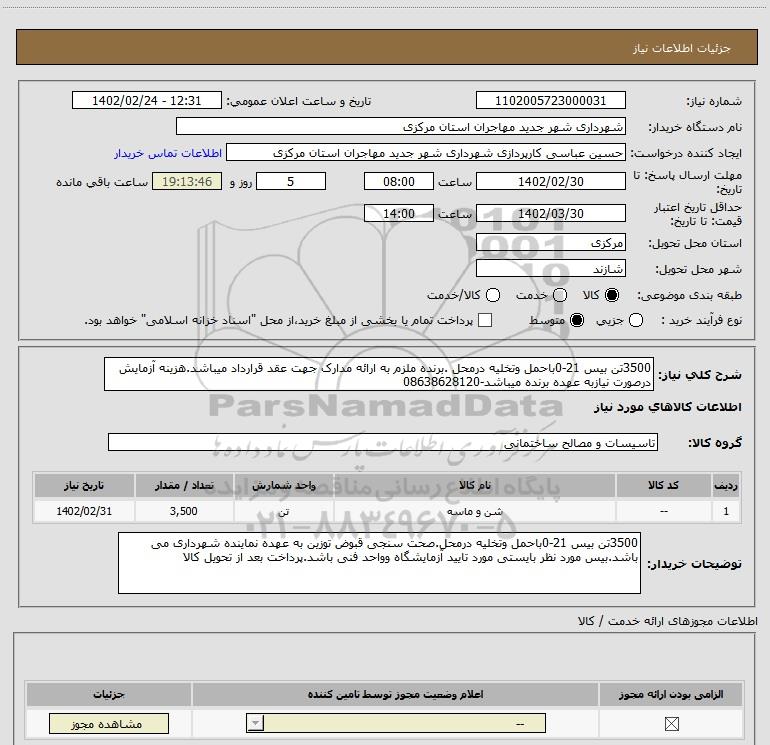The width and height of the screenshot is (770, 745).
Task: Click the remaining days field showing 5
Action: click(x=291, y=181)
